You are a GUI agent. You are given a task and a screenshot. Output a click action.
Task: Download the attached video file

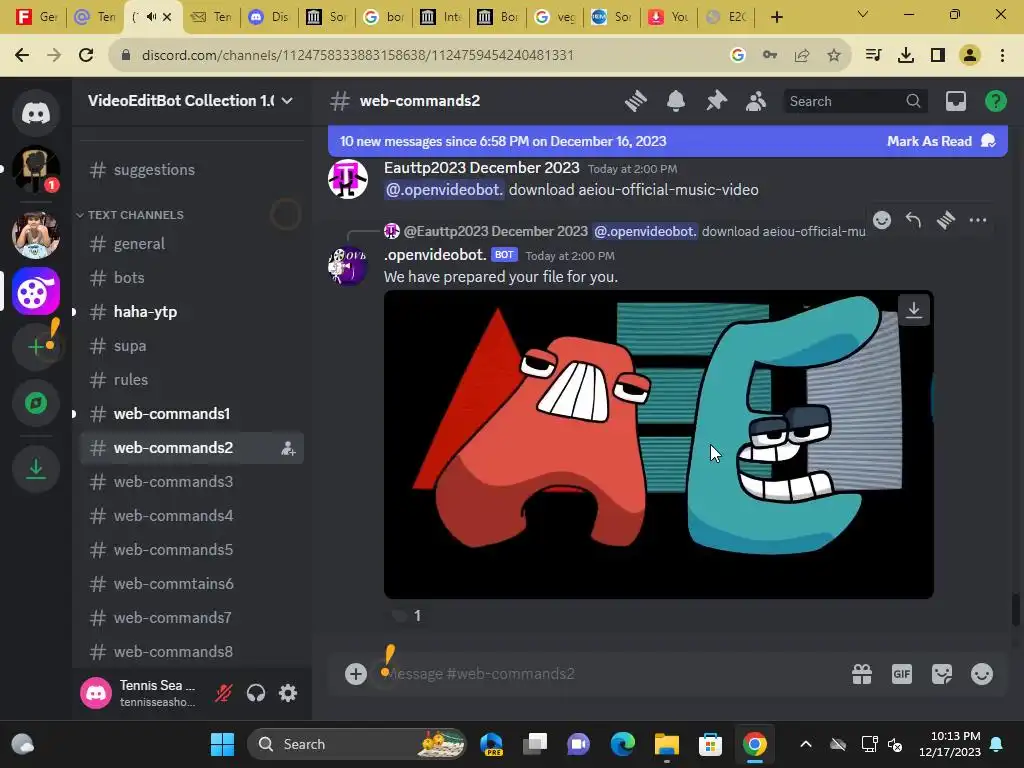click(x=914, y=310)
